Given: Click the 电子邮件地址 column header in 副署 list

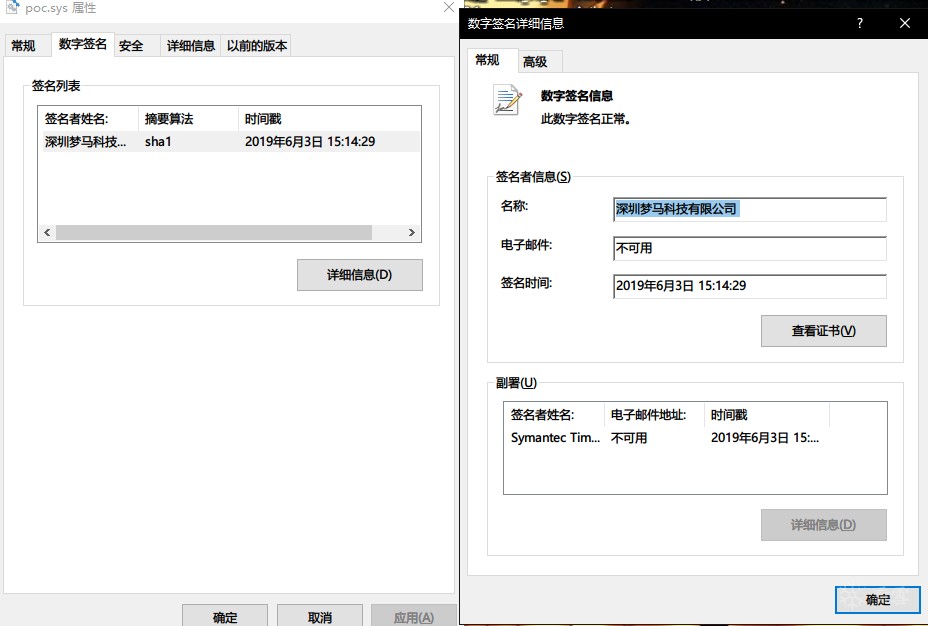Looking at the screenshot, I should pyautogui.click(x=655, y=415).
